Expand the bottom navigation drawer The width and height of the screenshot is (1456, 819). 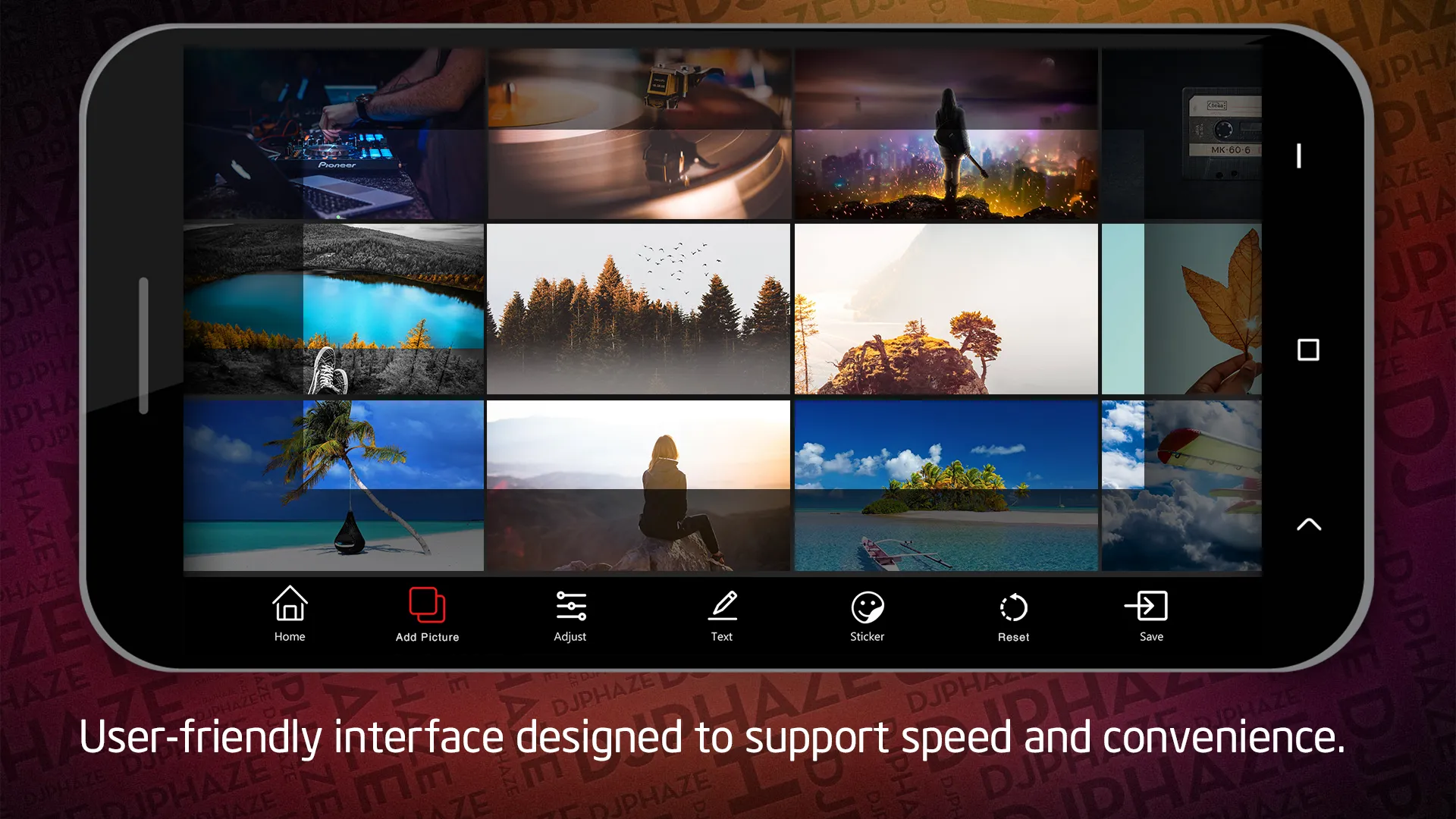click(1306, 523)
